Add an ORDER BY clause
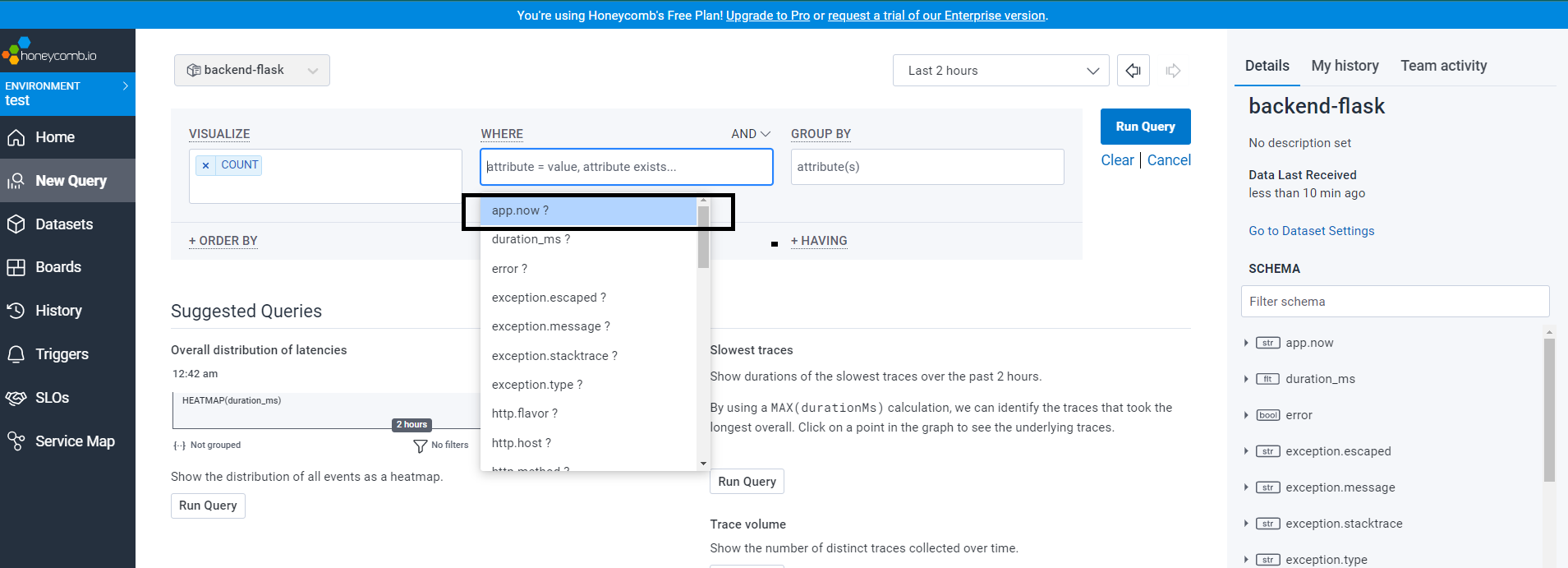1568x568 pixels. coord(223,241)
